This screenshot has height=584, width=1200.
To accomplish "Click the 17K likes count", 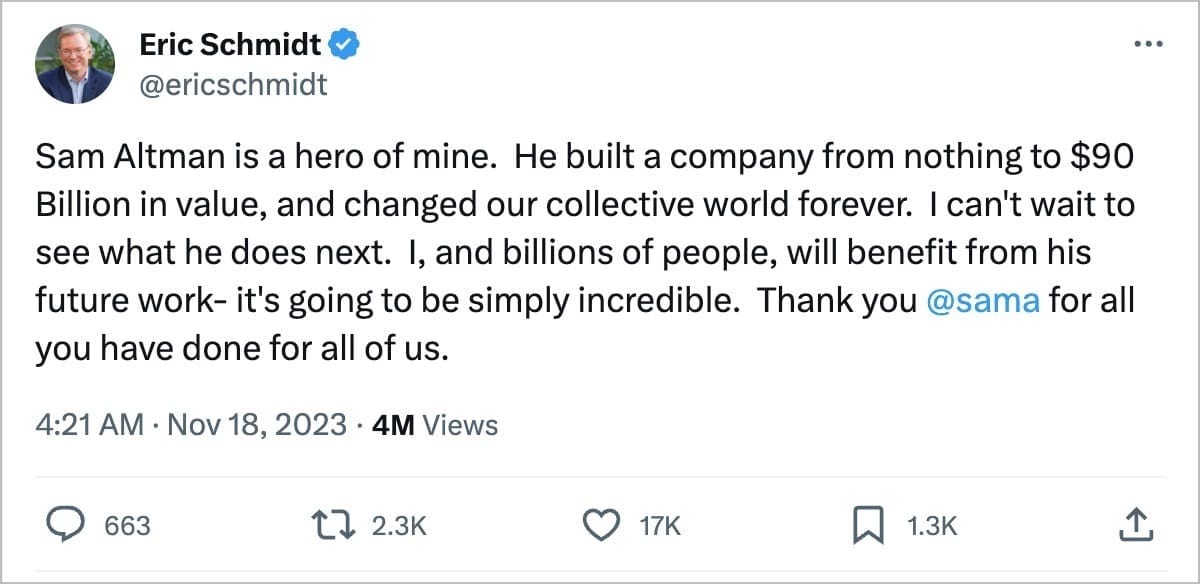I will click(x=658, y=526).
